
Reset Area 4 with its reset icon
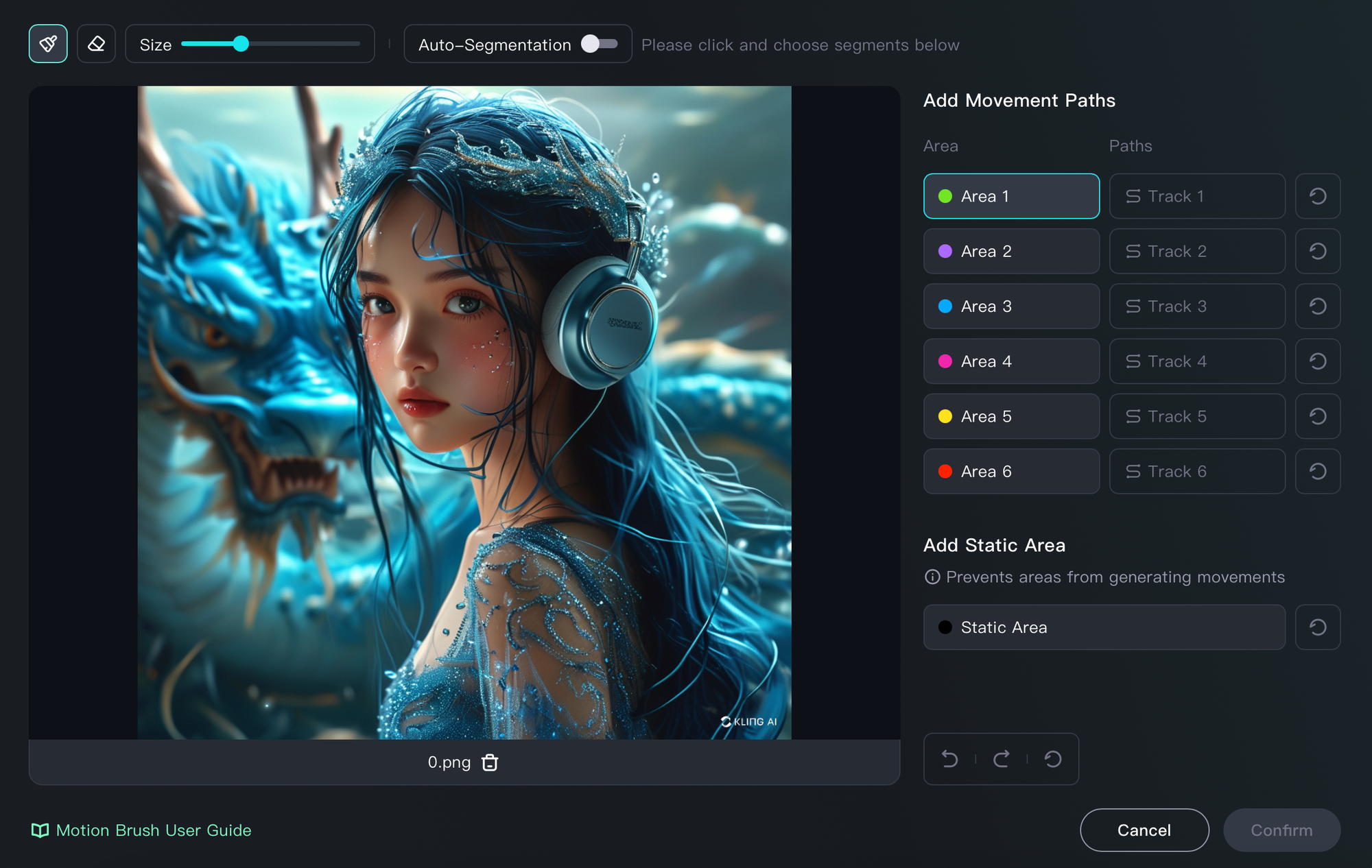(1317, 361)
